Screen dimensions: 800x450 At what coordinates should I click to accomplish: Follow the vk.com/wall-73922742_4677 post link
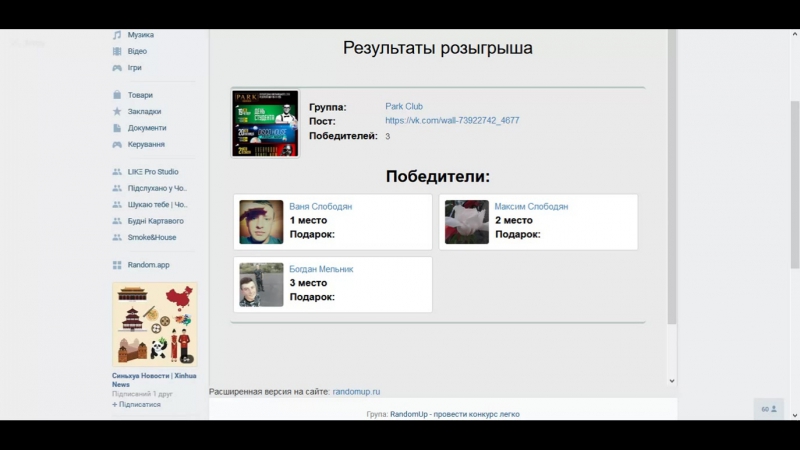(452, 121)
